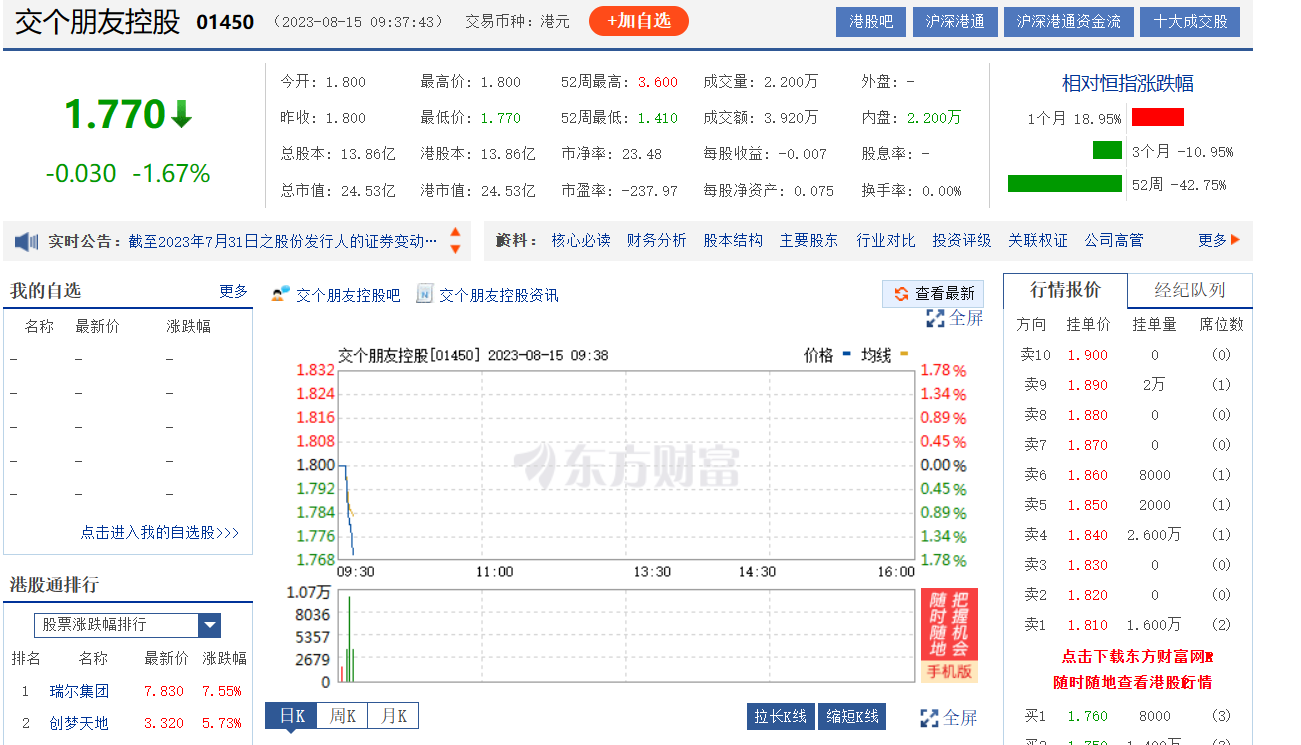Click the green 3个月 -10.95% bar
The image size is (1301, 745).
pyautogui.click(x=1107, y=150)
